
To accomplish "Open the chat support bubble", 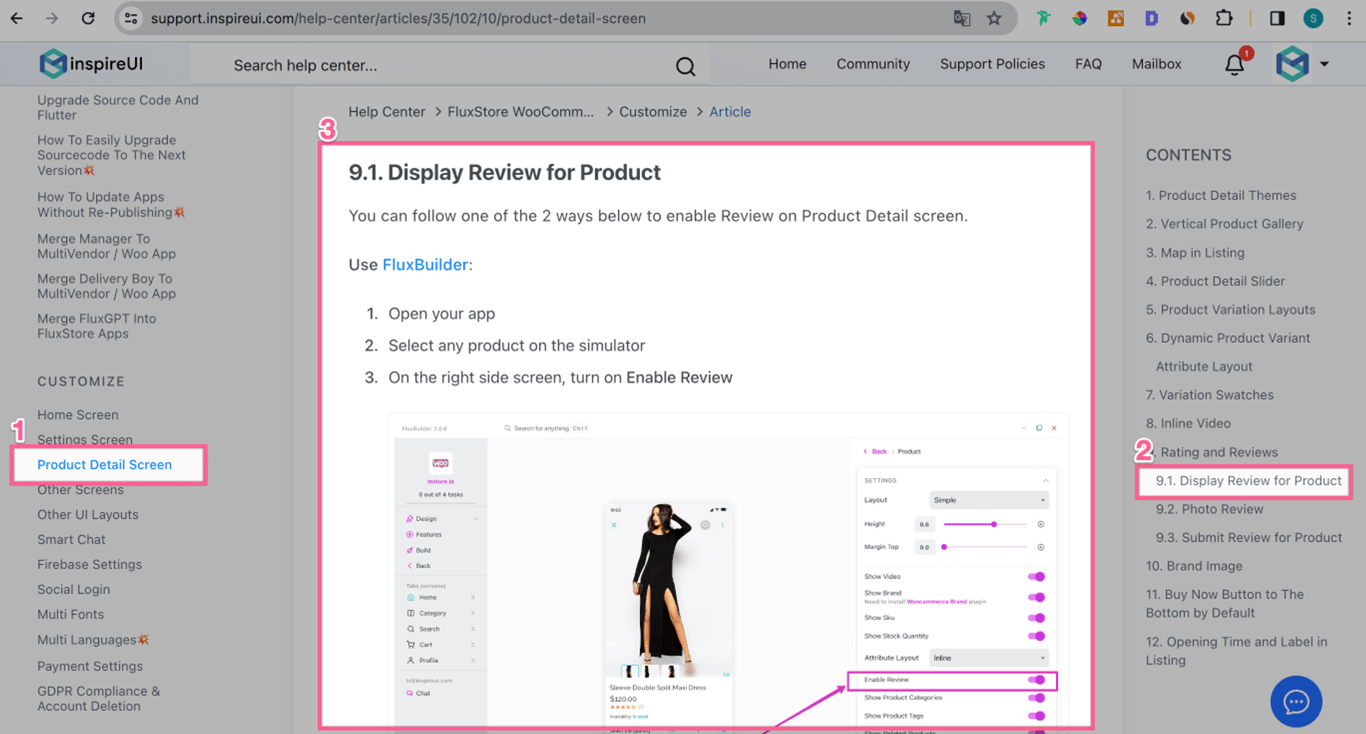I will (1296, 702).
